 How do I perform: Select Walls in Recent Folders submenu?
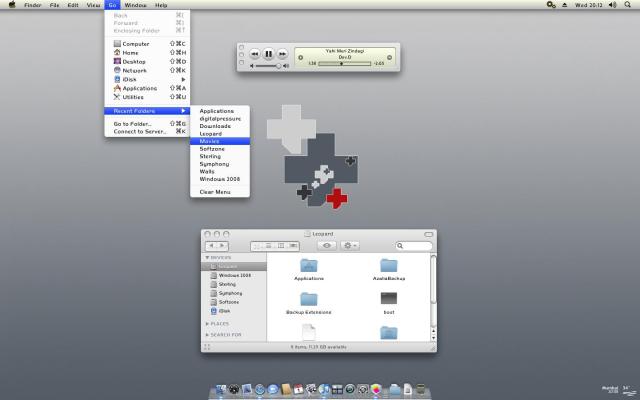click(x=220, y=171)
